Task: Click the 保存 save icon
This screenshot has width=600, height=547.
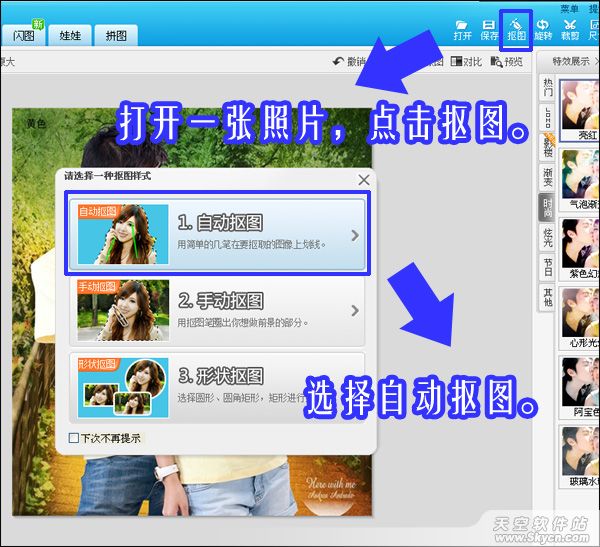Action: (489, 30)
